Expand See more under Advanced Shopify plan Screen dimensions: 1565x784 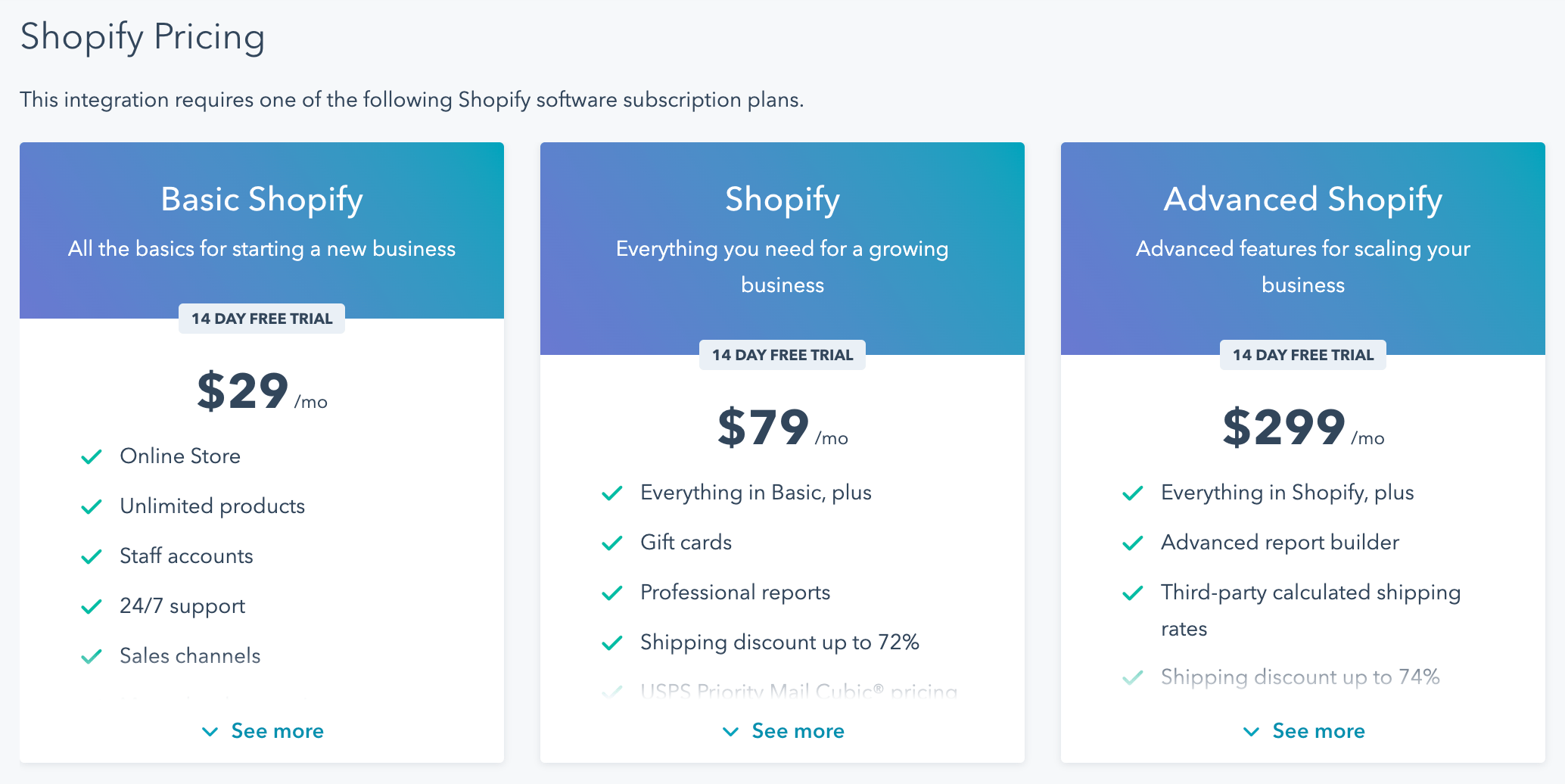1304,731
